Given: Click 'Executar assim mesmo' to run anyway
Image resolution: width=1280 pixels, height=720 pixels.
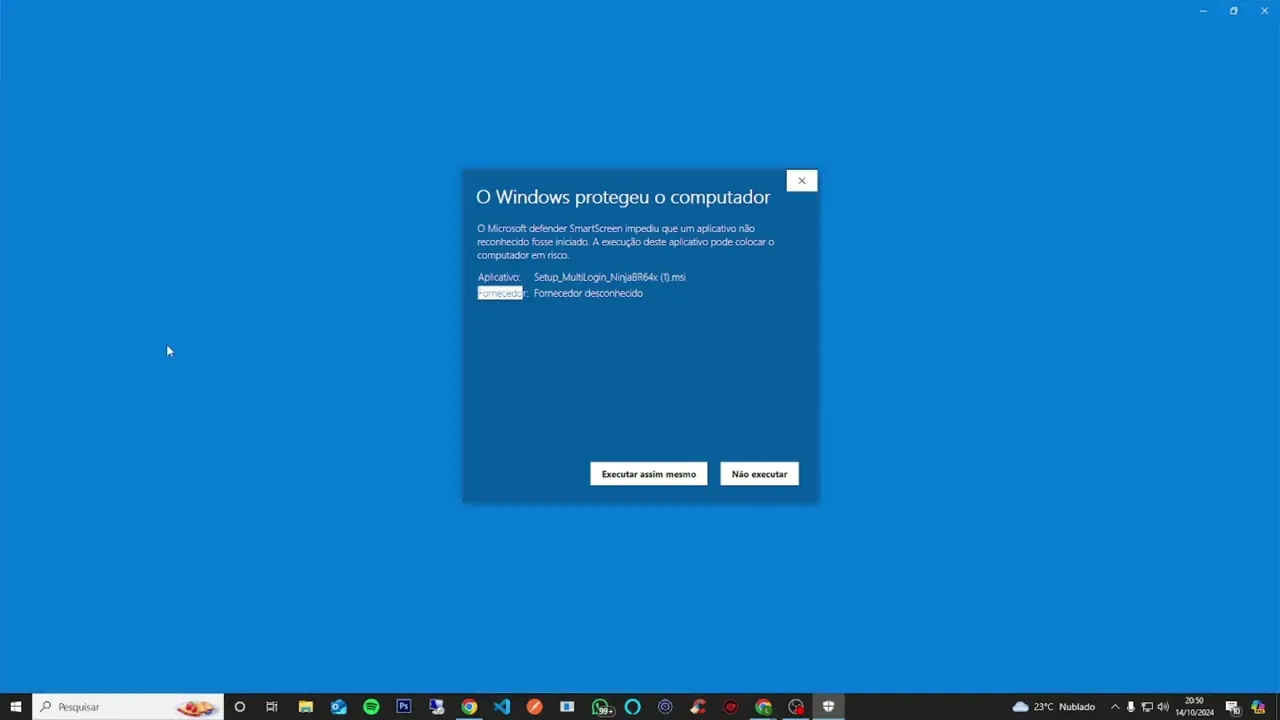Looking at the screenshot, I should [648, 474].
